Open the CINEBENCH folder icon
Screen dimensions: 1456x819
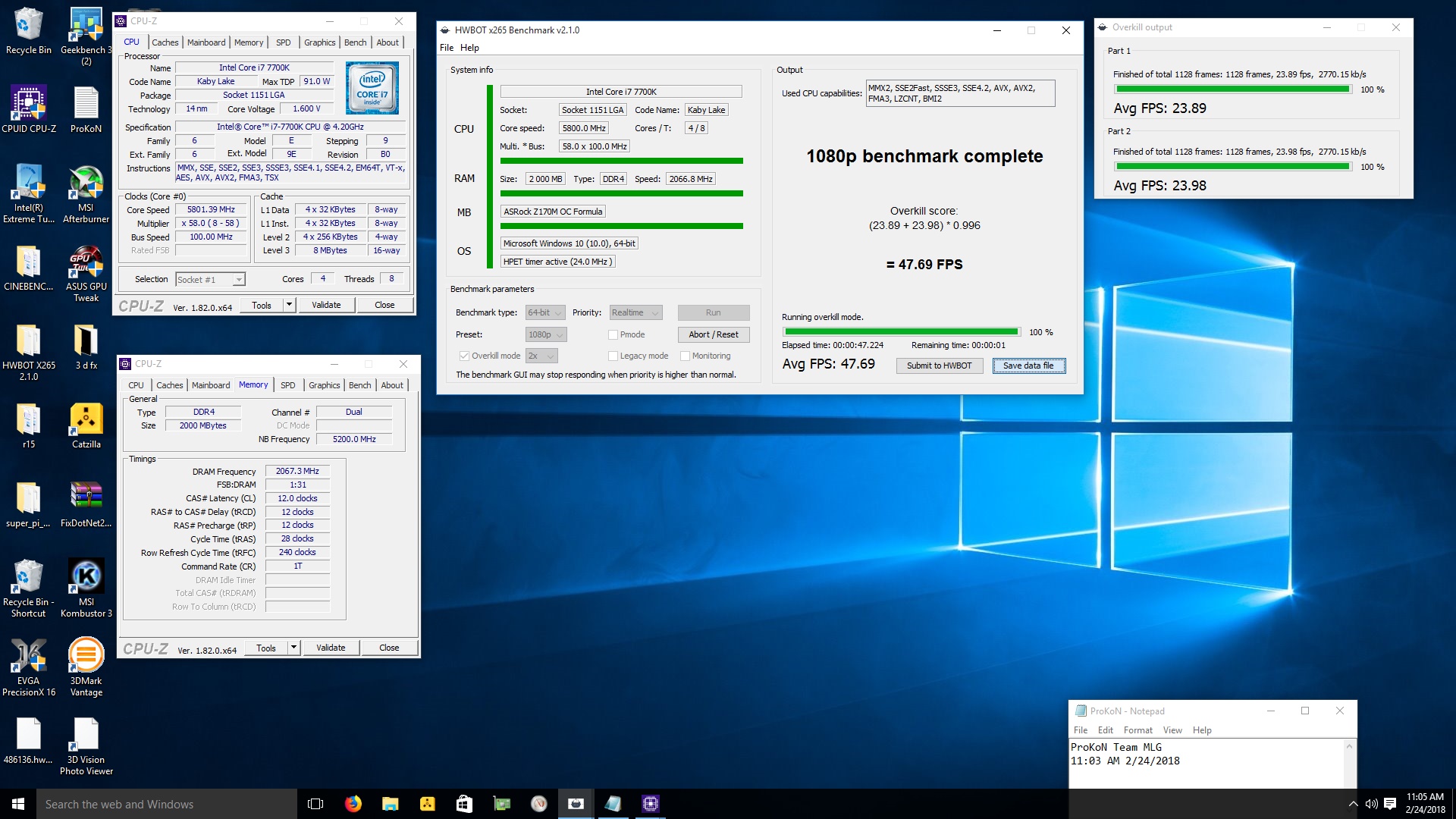click(29, 268)
